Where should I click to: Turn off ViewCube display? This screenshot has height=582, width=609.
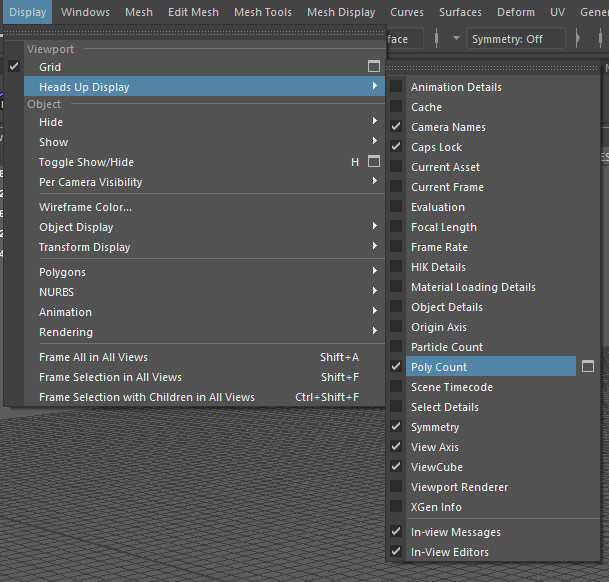[397, 467]
